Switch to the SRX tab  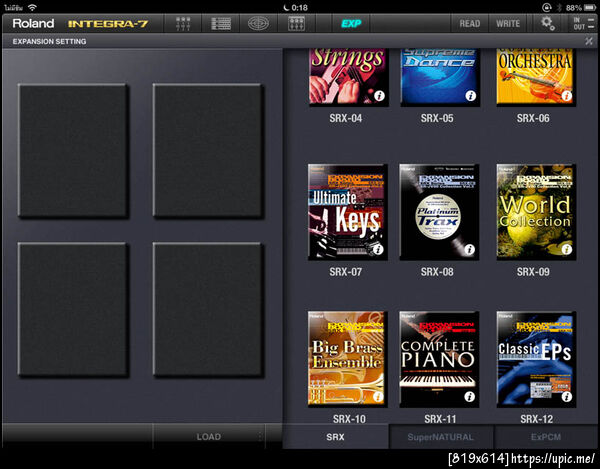pos(336,437)
